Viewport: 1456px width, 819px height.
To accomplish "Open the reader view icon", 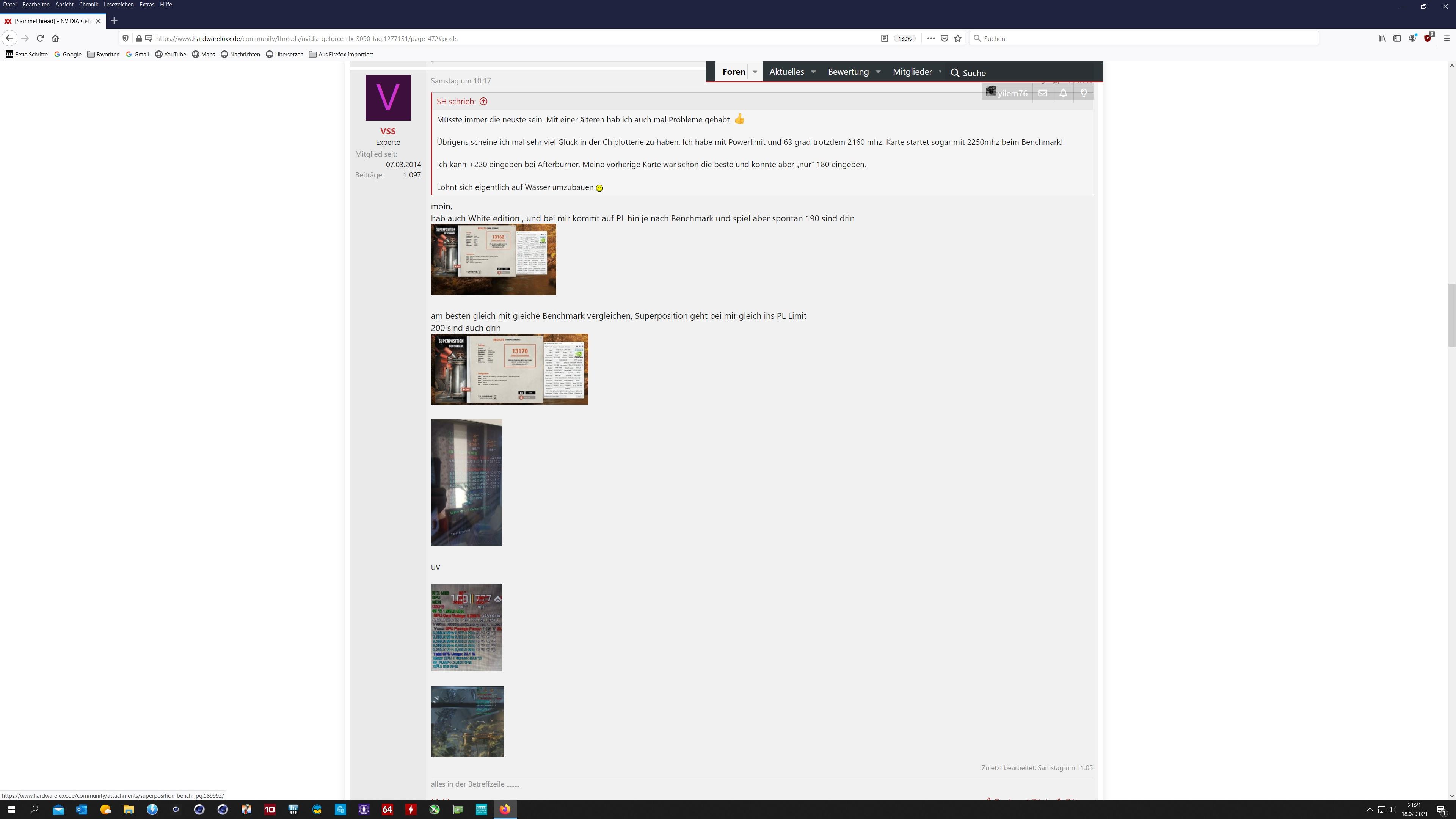I will pyautogui.click(x=884, y=38).
